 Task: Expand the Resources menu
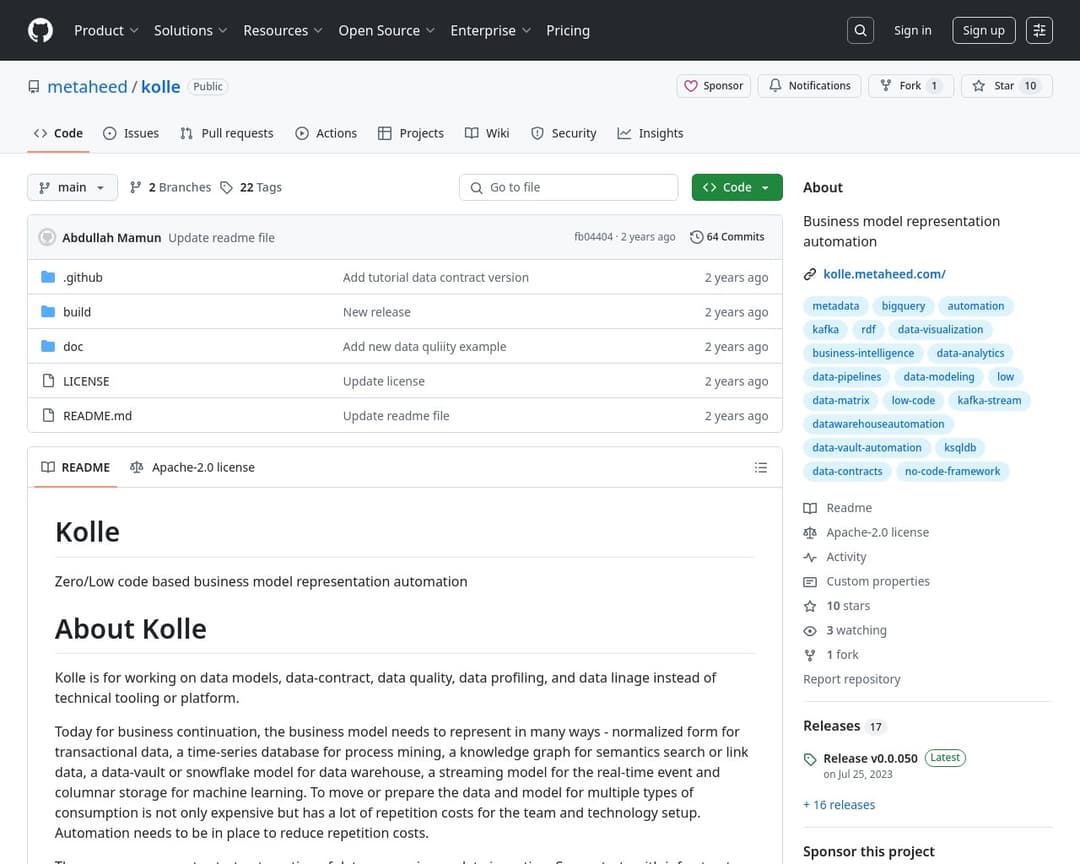pyautogui.click(x=282, y=30)
